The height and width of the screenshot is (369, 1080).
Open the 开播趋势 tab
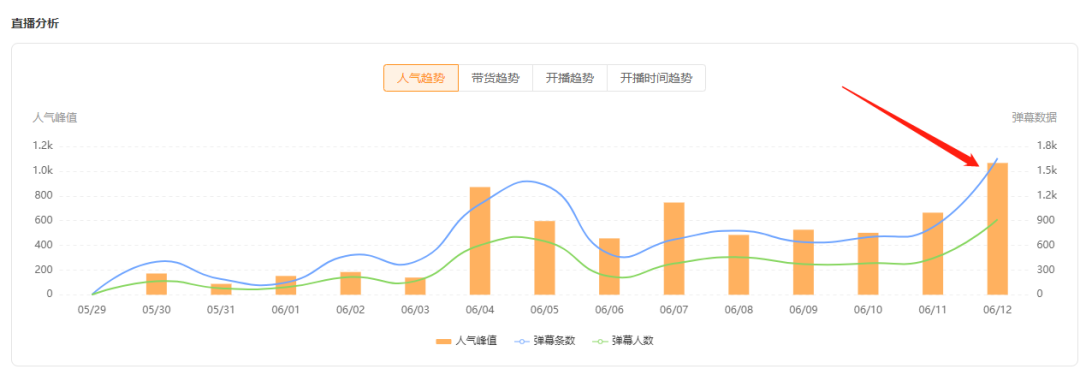click(x=570, y=78)
